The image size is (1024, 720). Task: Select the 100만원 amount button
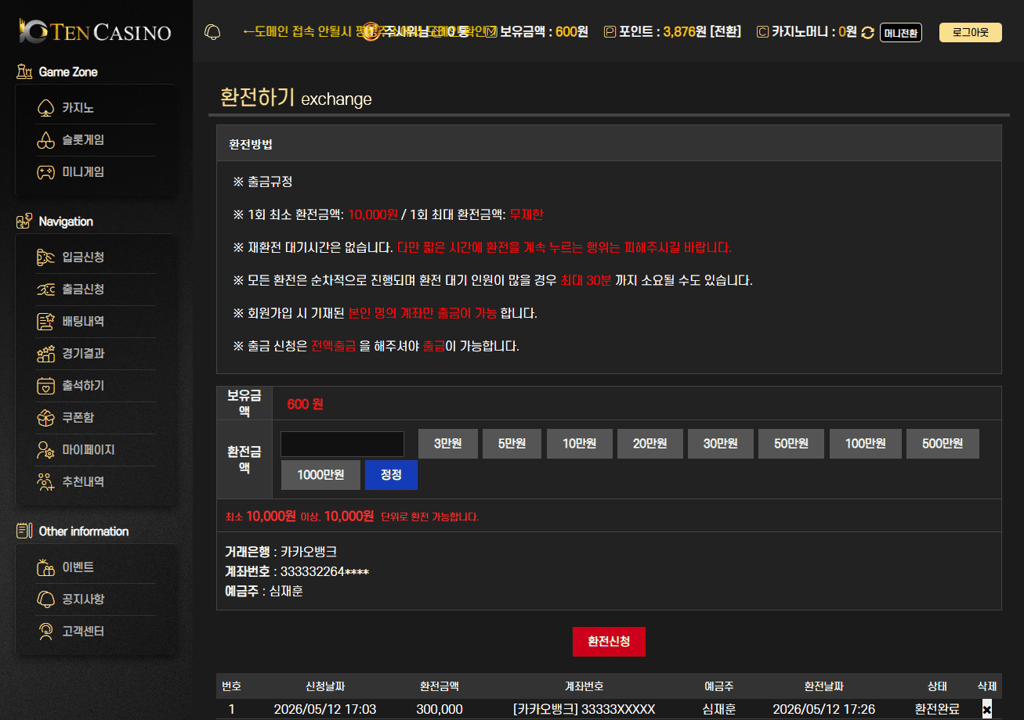[x=865, y=444]
